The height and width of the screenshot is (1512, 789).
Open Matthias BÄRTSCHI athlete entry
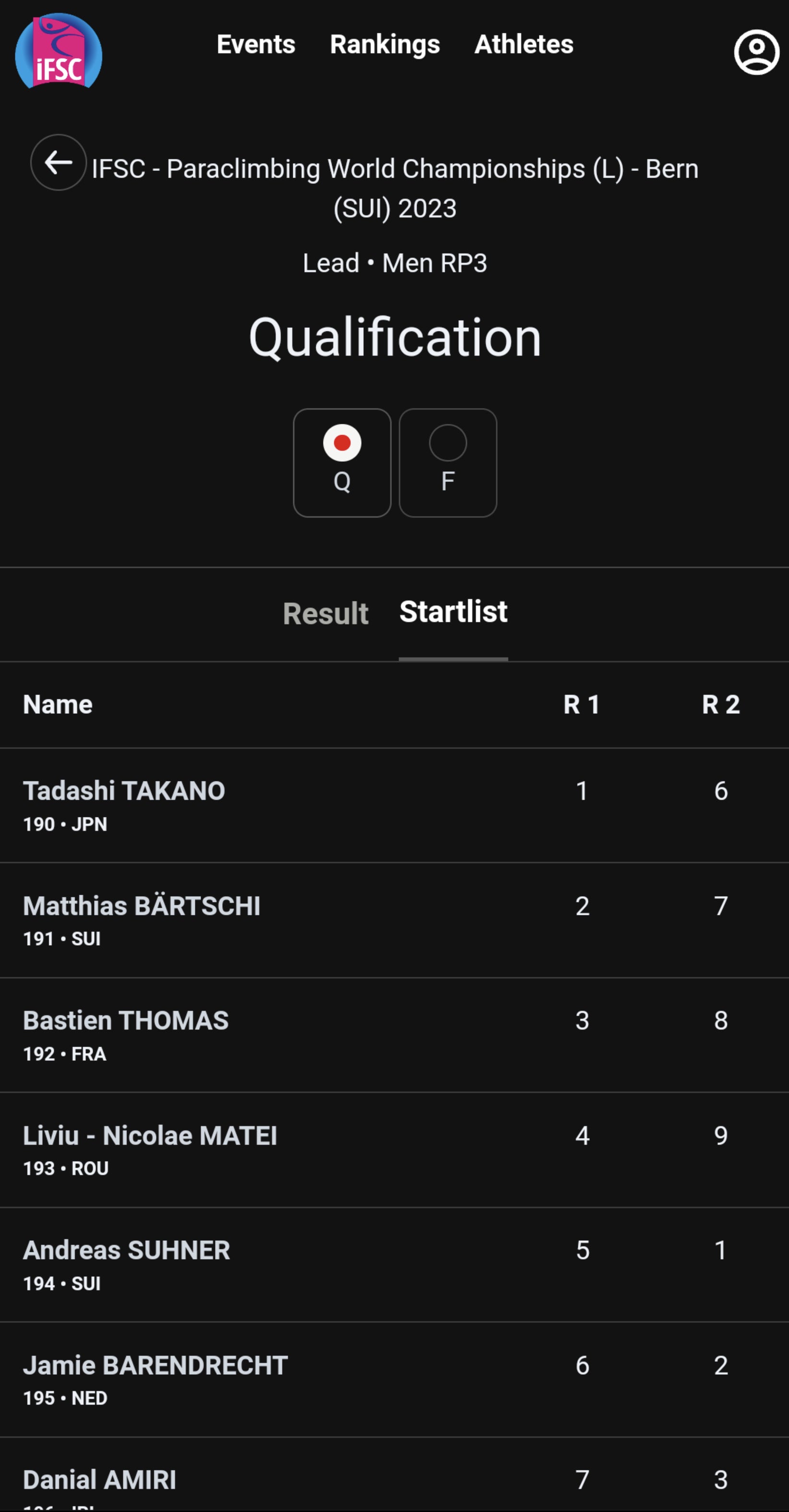pyautogui.click(x=142, y=906)
